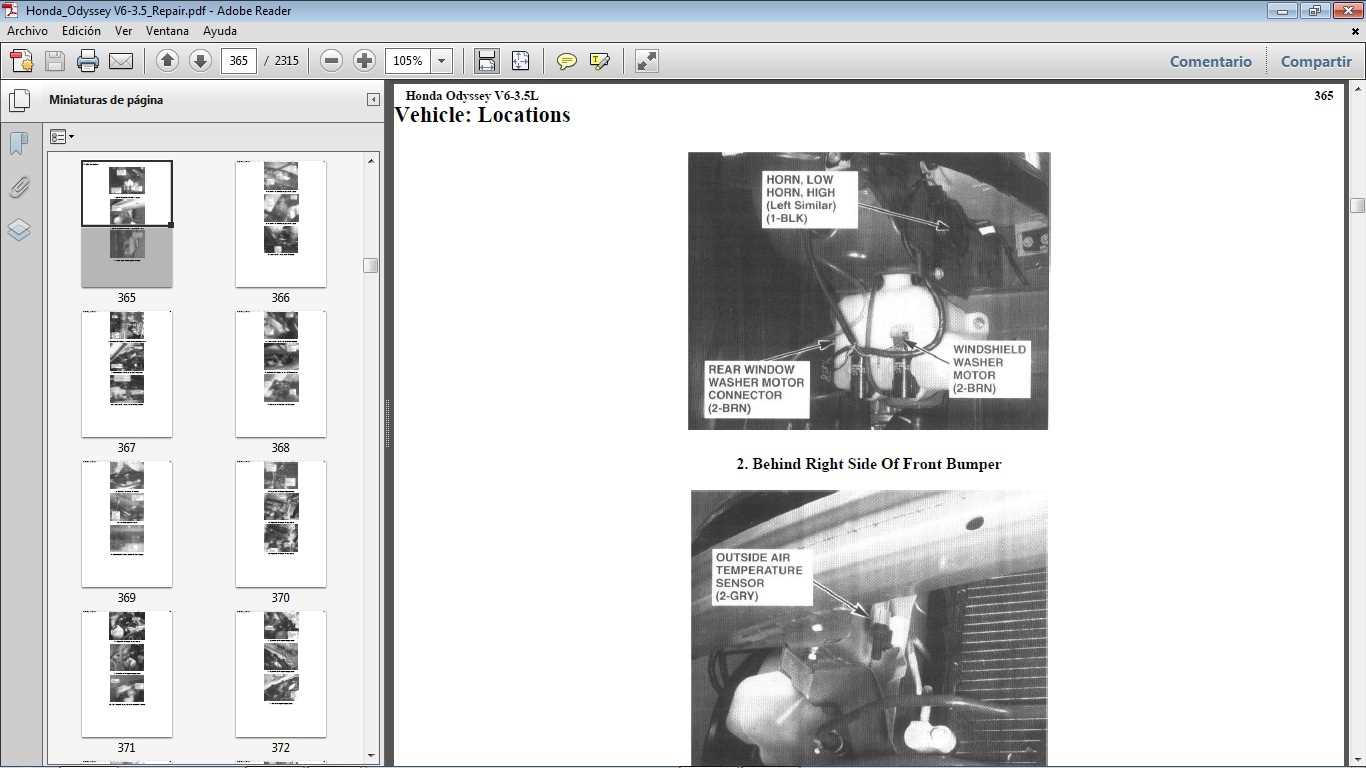Viewport: 1366px width, 768px height.
Task: Select page 365 thumbnail
Action: click(x=126, y=224)
